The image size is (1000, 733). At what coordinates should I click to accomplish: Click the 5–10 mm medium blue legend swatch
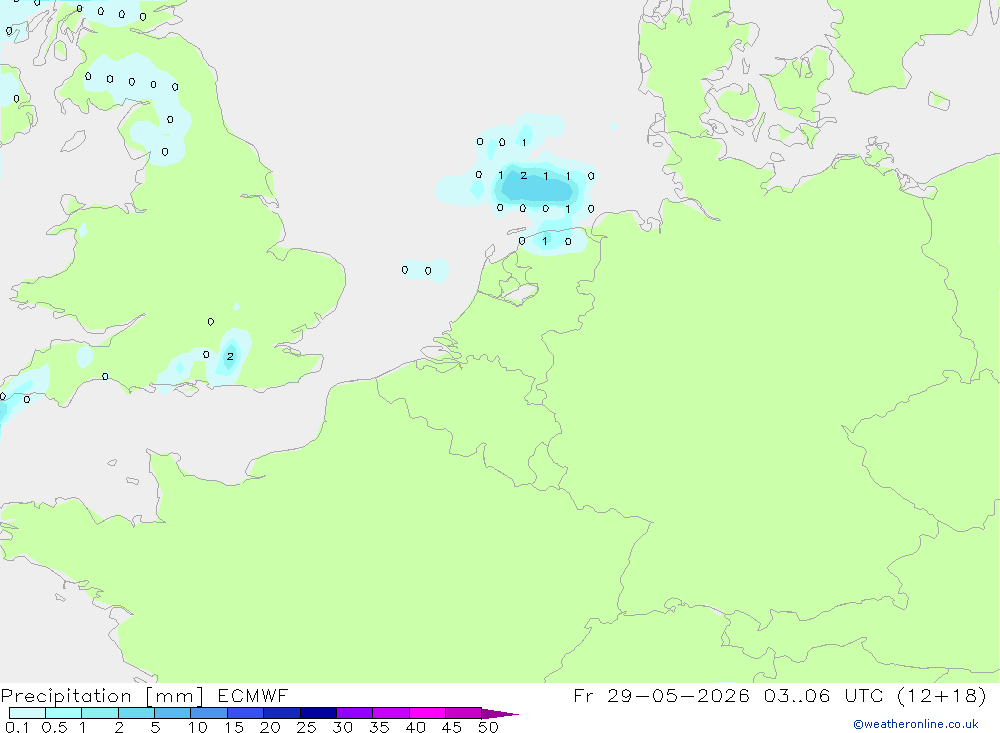coord(173,713)
